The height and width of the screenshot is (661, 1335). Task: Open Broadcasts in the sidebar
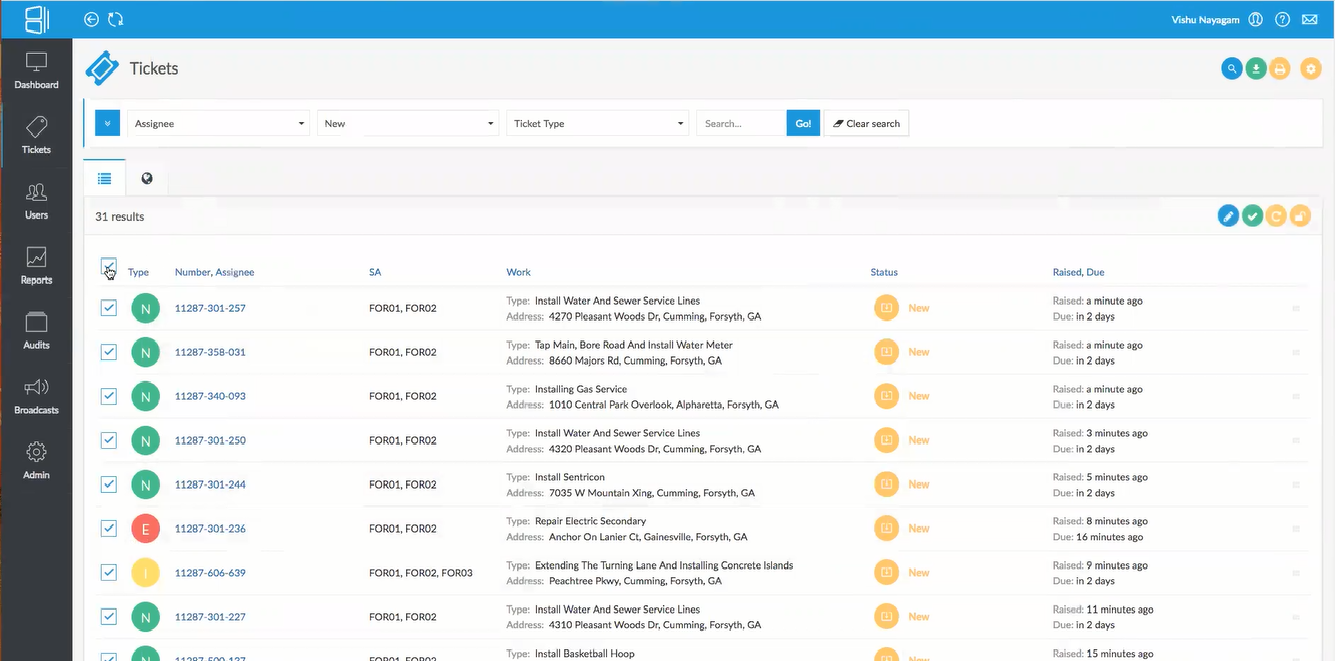point(36,396)
